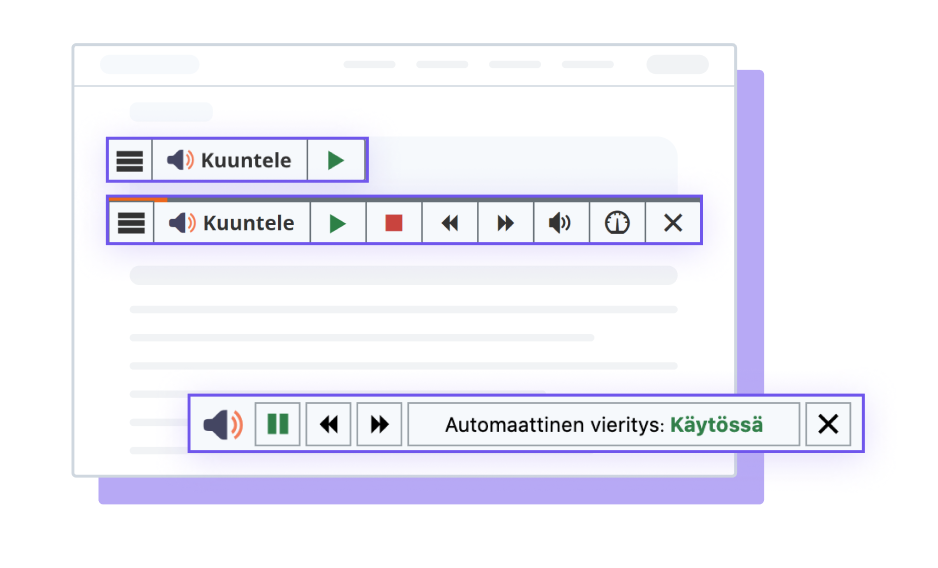Image resolution: width=938 pixels, height=568 pixels.
Task: Click the speaker logo on the floating bottom player
Action: pos(222,424)
